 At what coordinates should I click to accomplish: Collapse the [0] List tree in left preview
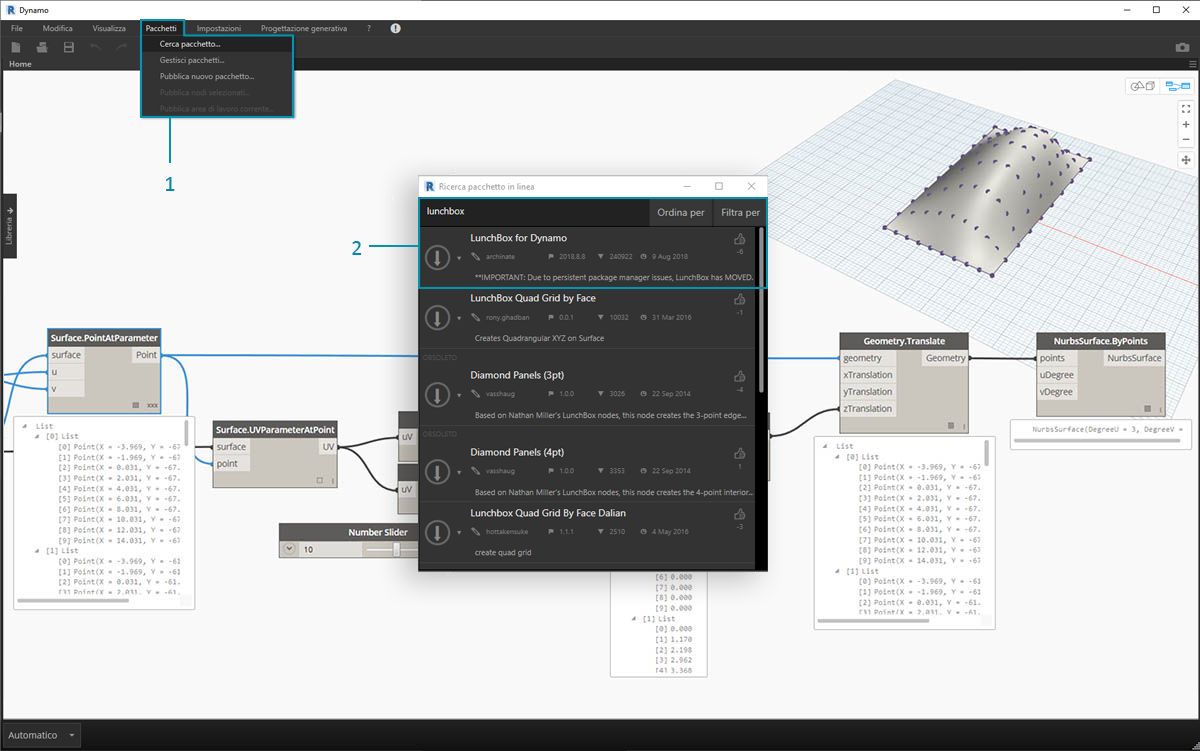[38, 436]
